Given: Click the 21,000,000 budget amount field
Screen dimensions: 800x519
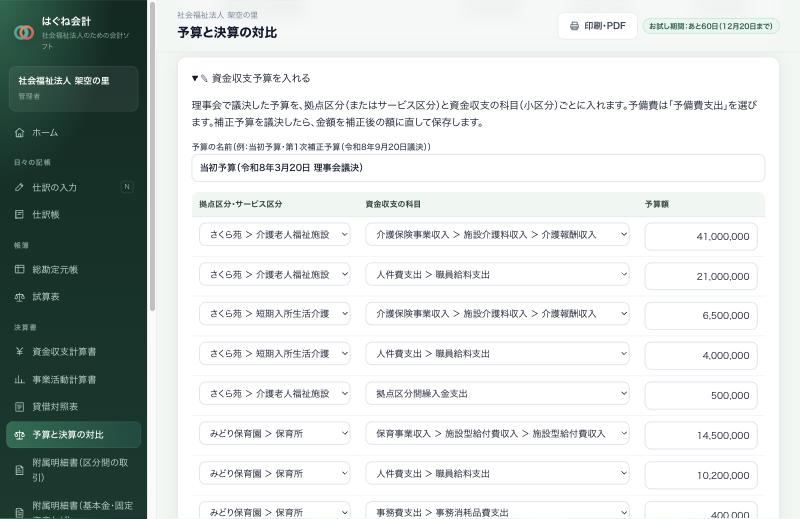Looking at the screenshot, I should click(x=701, y=276).
